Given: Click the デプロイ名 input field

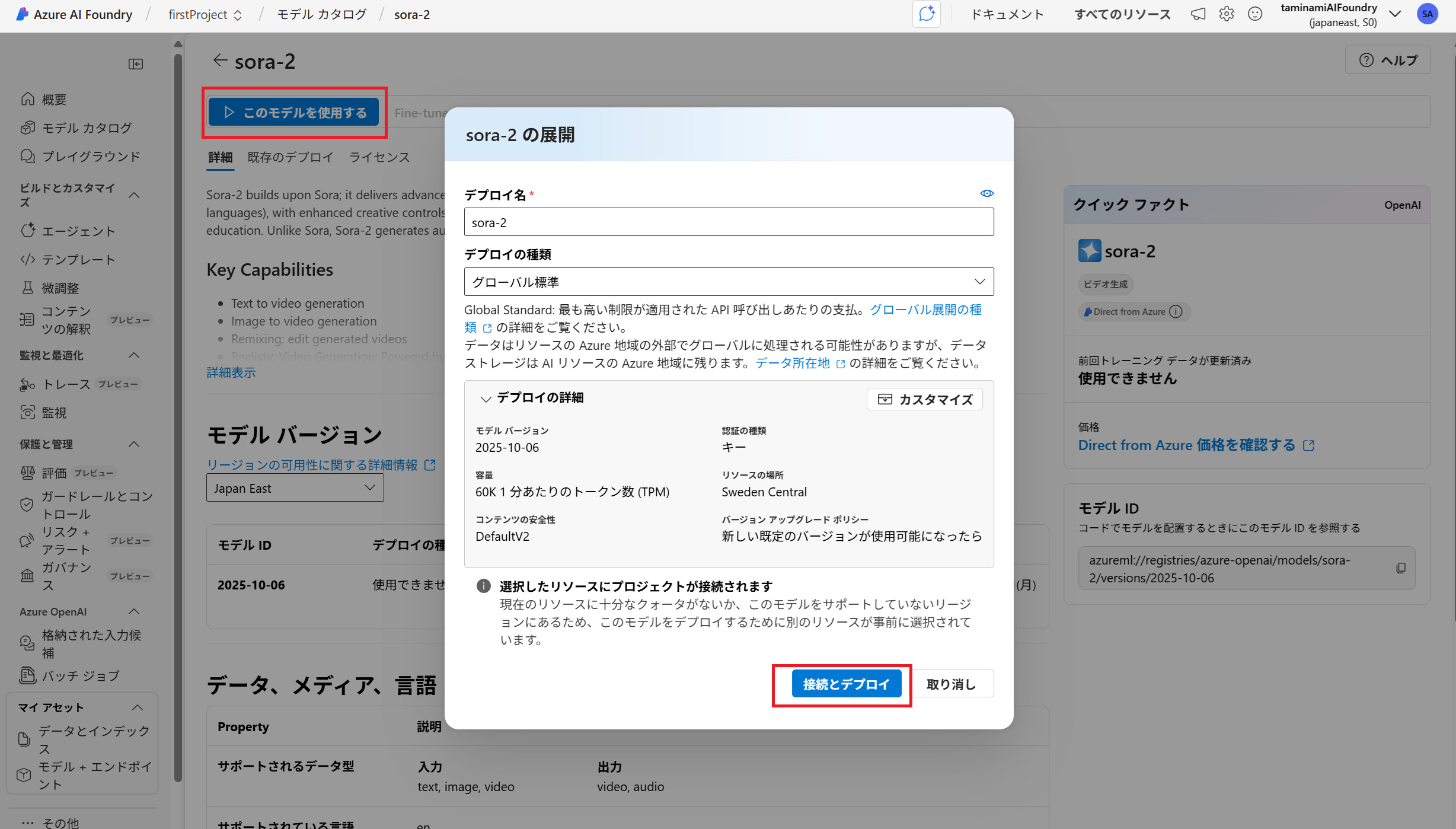Looking at the screenshot, I should tap(729, 223).
